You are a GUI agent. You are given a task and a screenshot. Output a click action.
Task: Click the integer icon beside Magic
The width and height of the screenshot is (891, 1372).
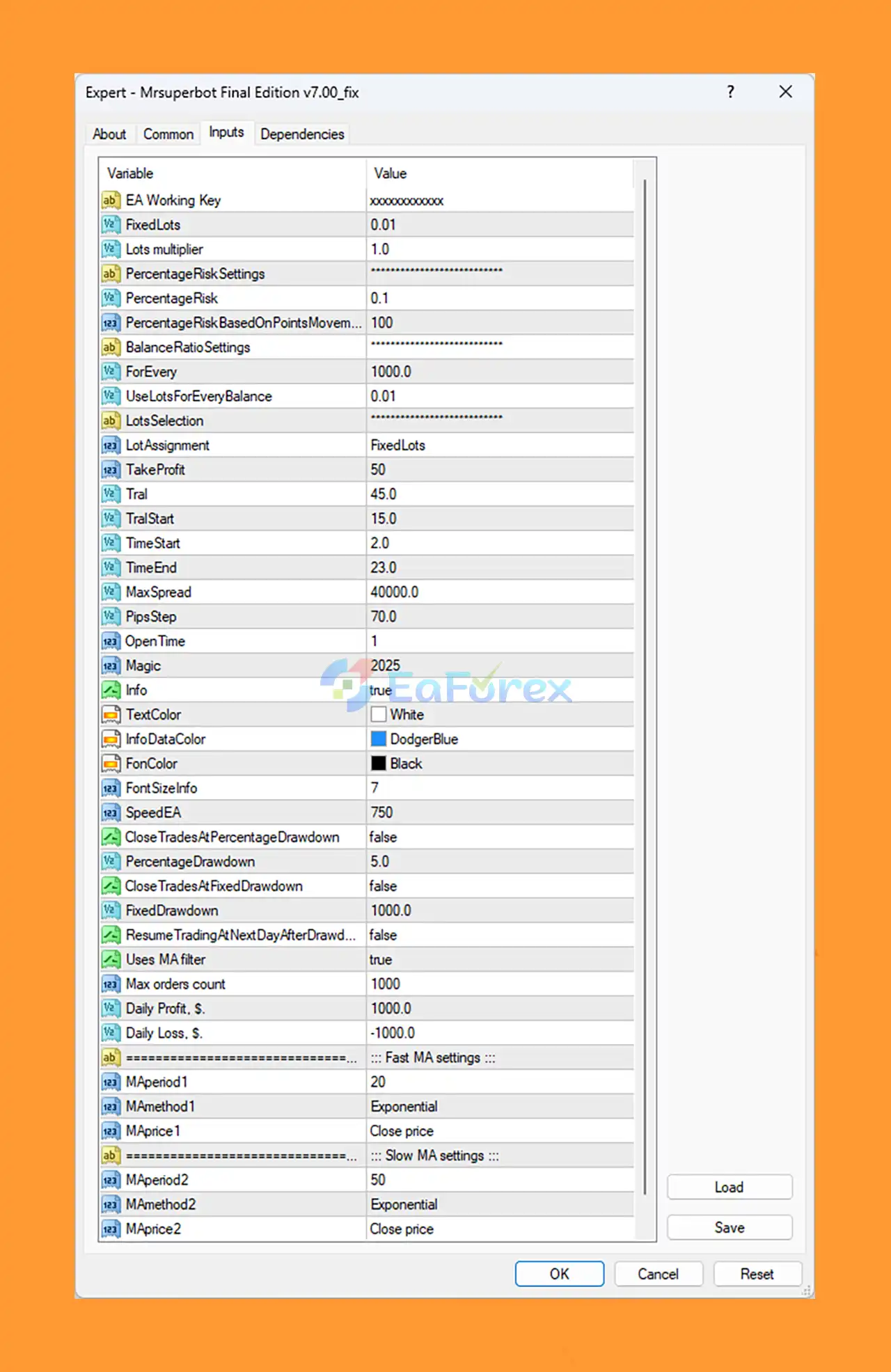(x=111, y=665)
